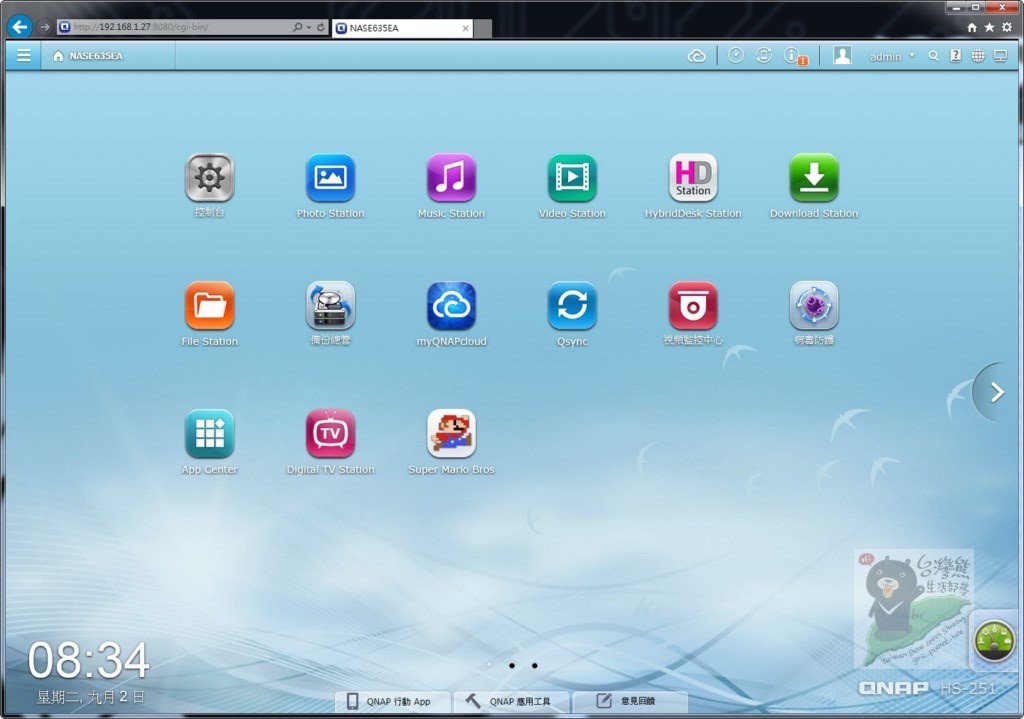The image size is (1024, 719).
Task: Open the language globe icon
Action: pyautogui.click(x=978, y=56)
